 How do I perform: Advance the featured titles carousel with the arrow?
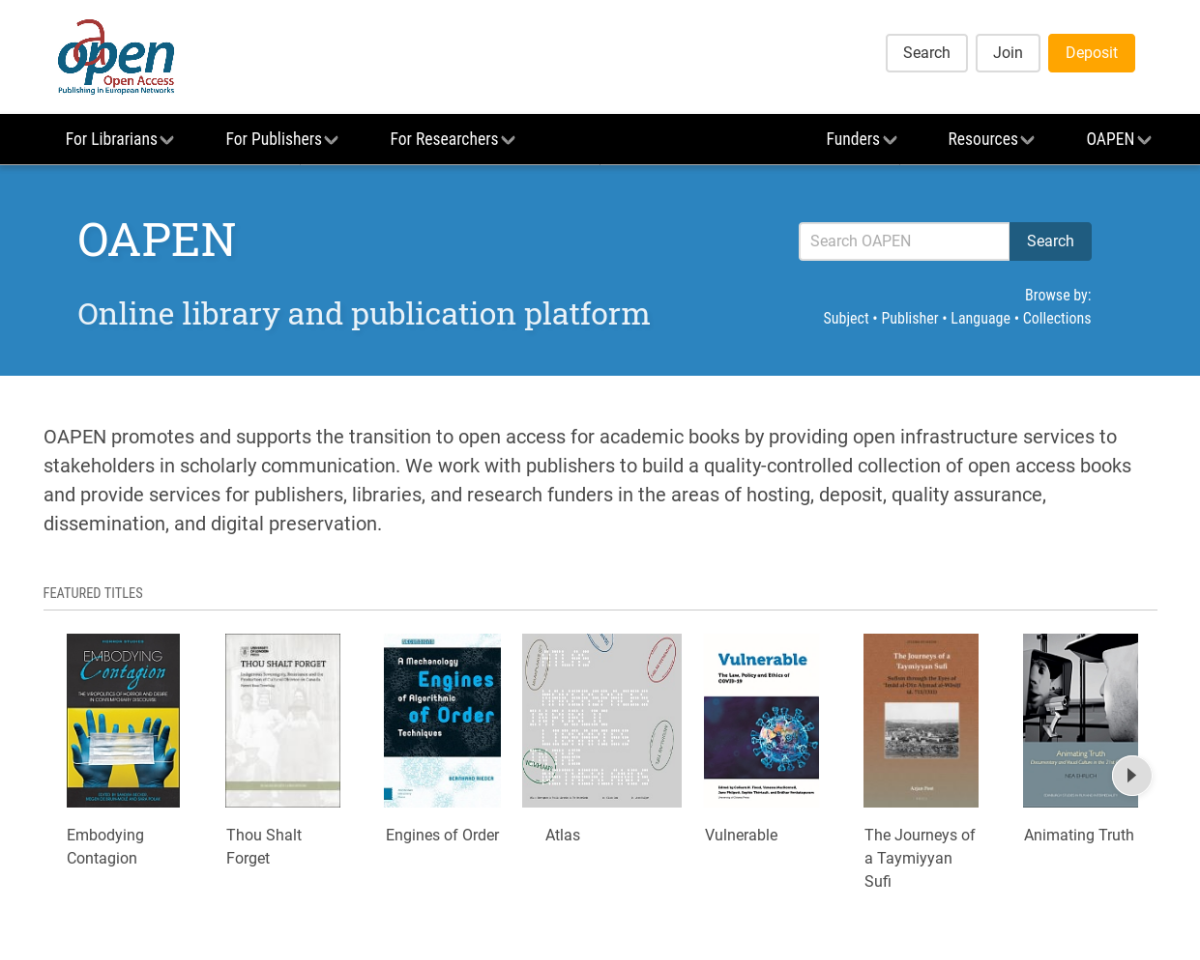1131,775
